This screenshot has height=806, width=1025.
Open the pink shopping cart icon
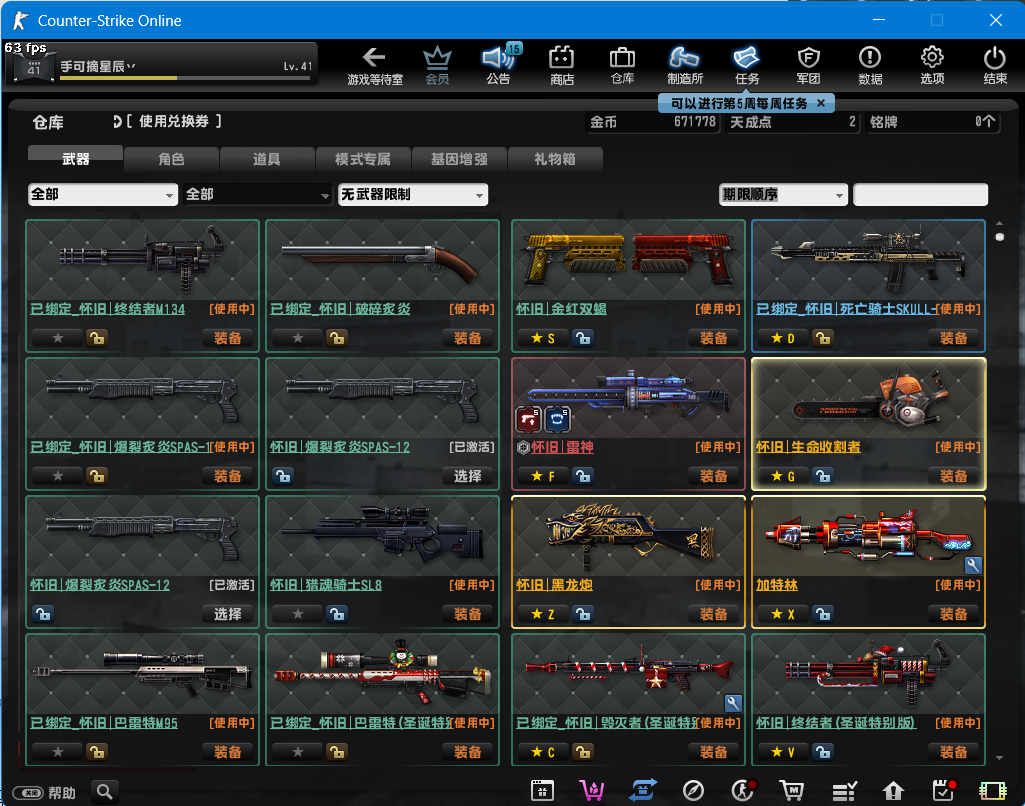pos(592,791)
